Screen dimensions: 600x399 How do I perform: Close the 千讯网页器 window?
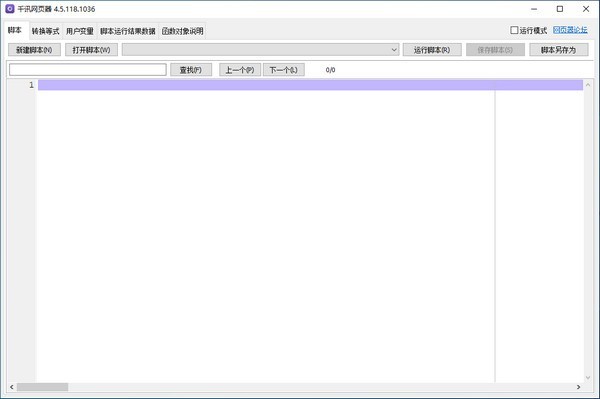tap(586, 9)
